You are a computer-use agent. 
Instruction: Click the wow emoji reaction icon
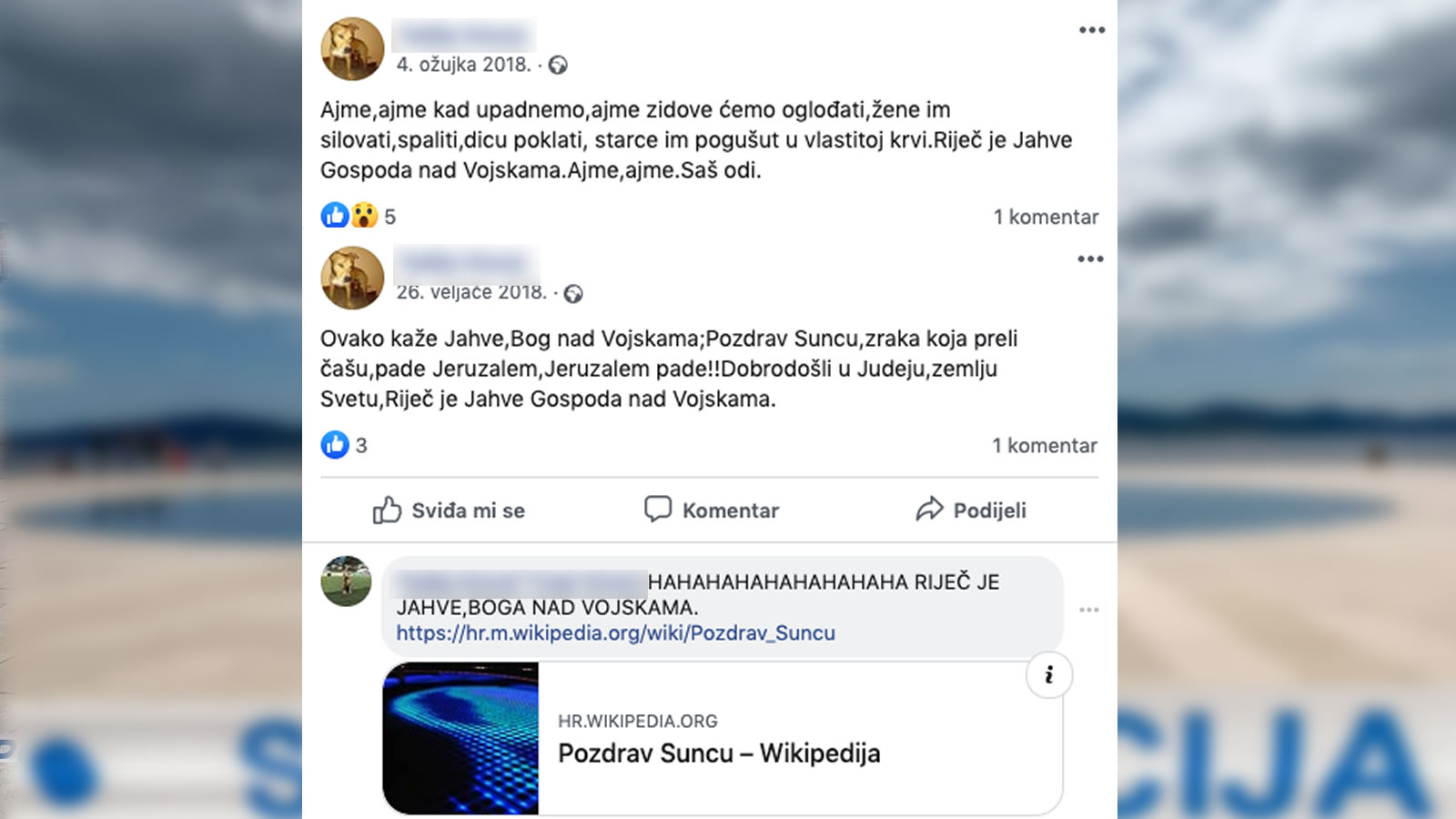pos(364,216)
